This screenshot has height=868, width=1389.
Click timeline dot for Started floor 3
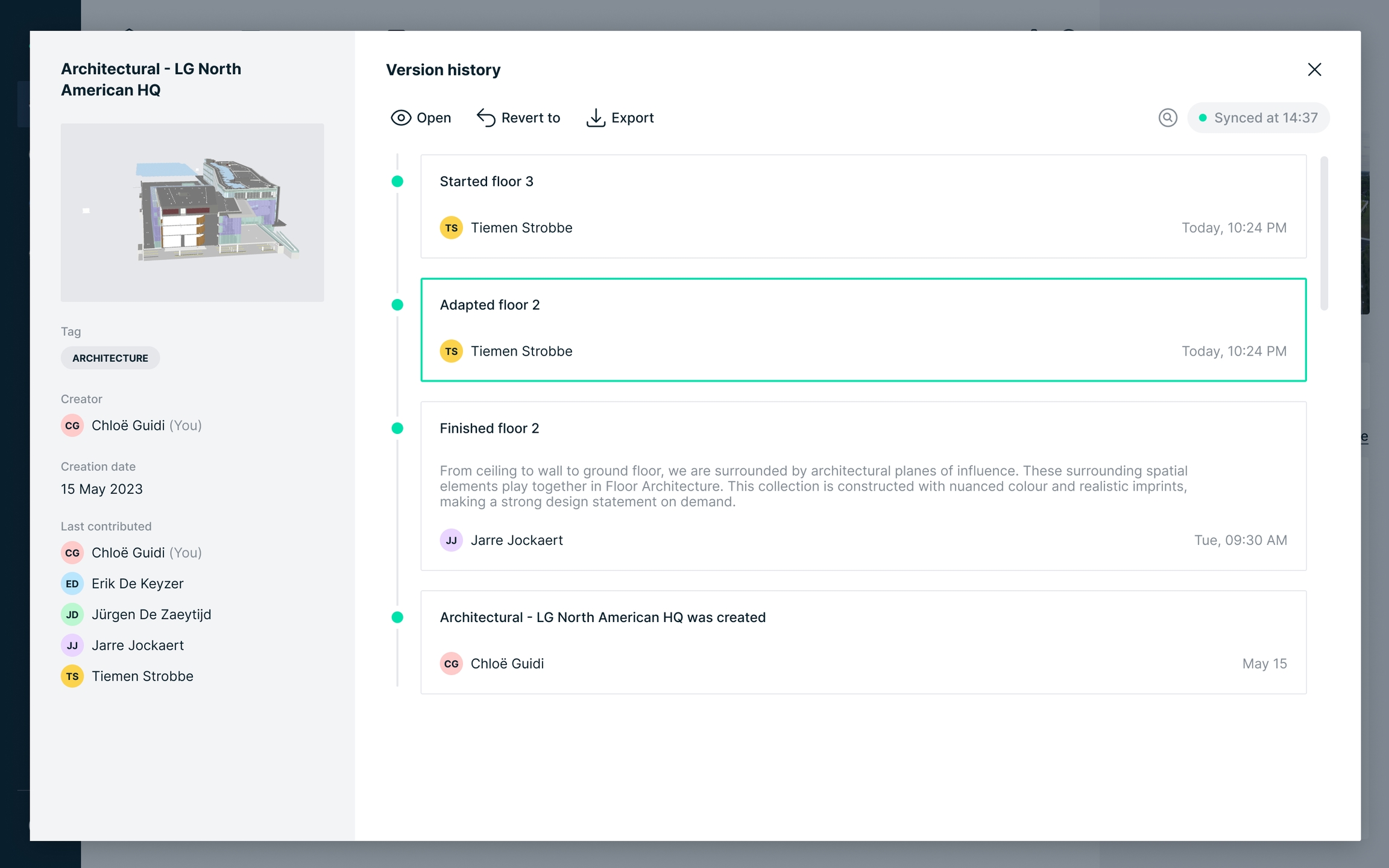397,181
